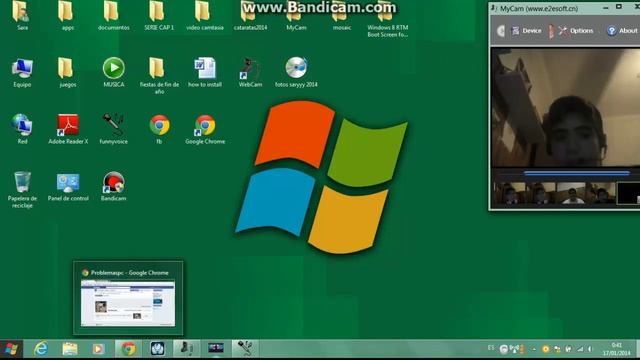
Task: Open Options in the MyCam toolbar
Action: (x=576, y=31)
